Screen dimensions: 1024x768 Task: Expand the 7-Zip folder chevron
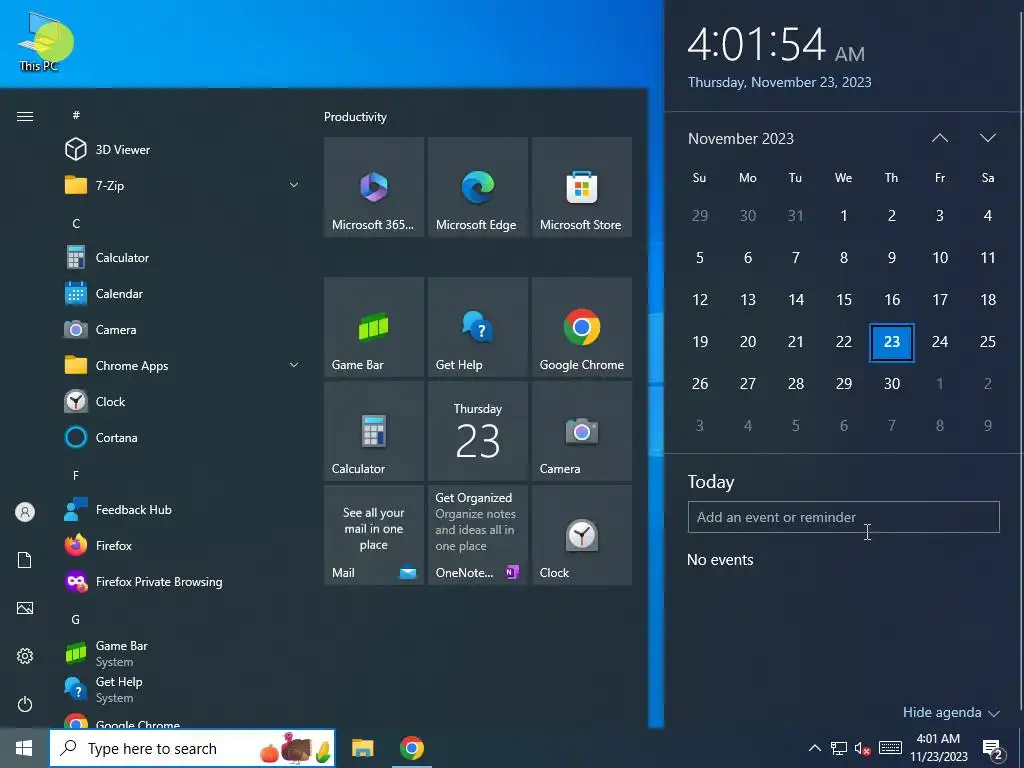294,185
